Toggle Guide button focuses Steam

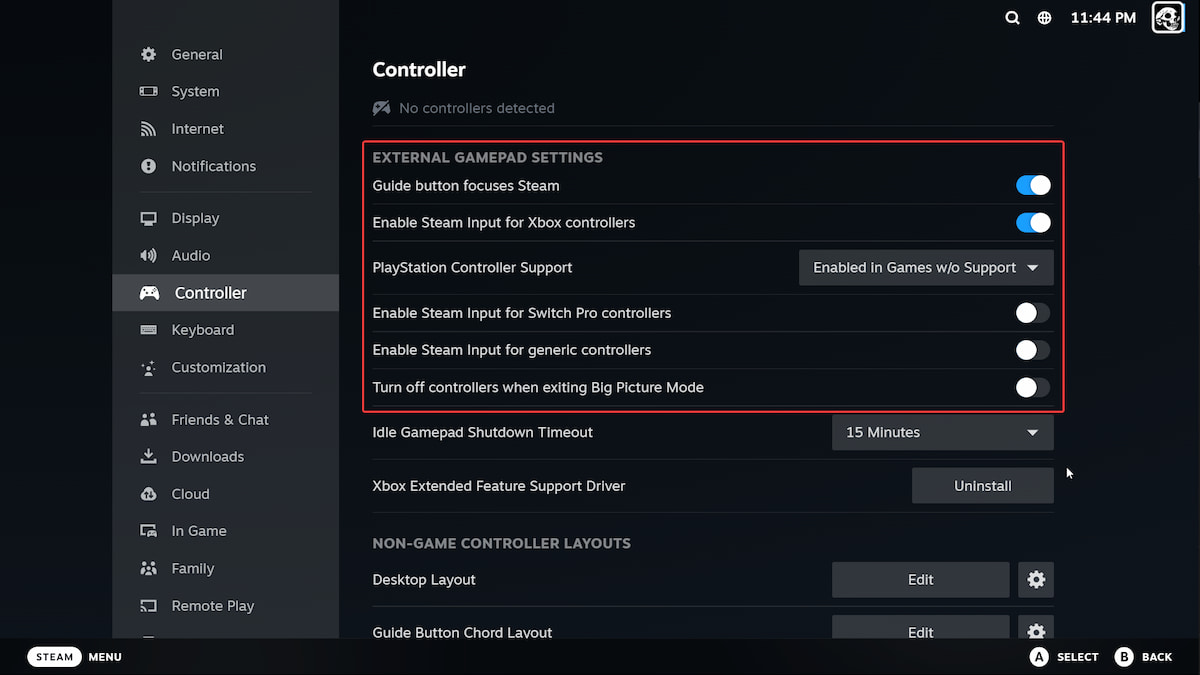1033,186
